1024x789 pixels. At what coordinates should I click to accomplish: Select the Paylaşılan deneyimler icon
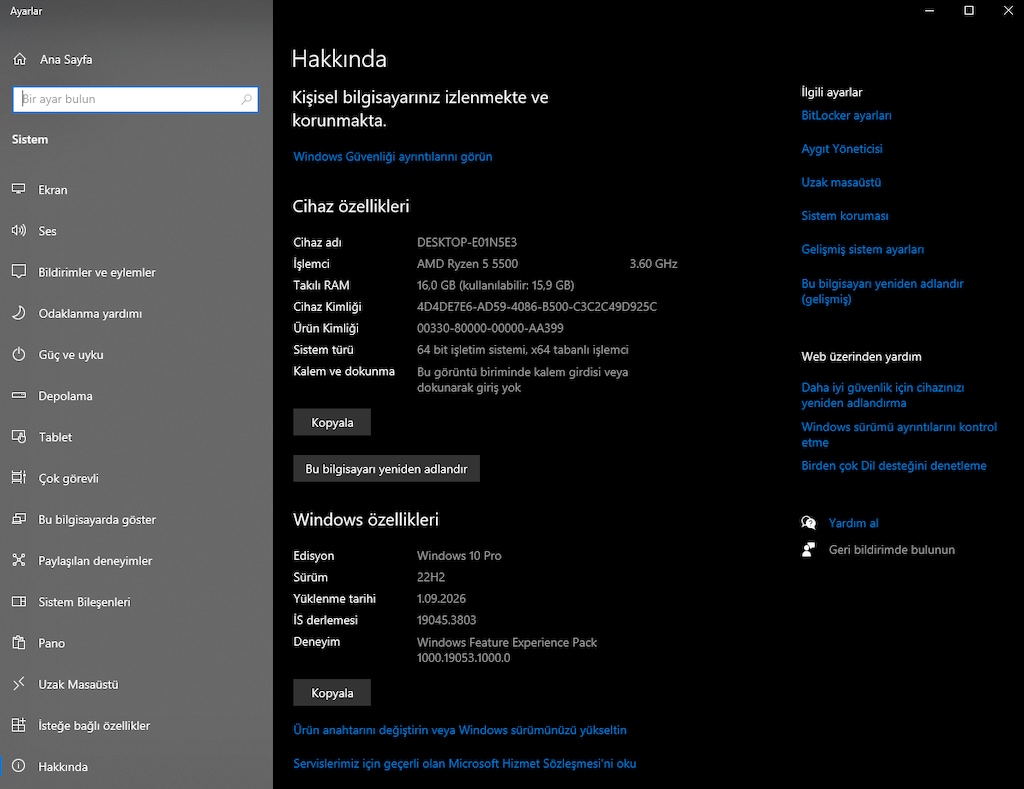tap(19, 560)
